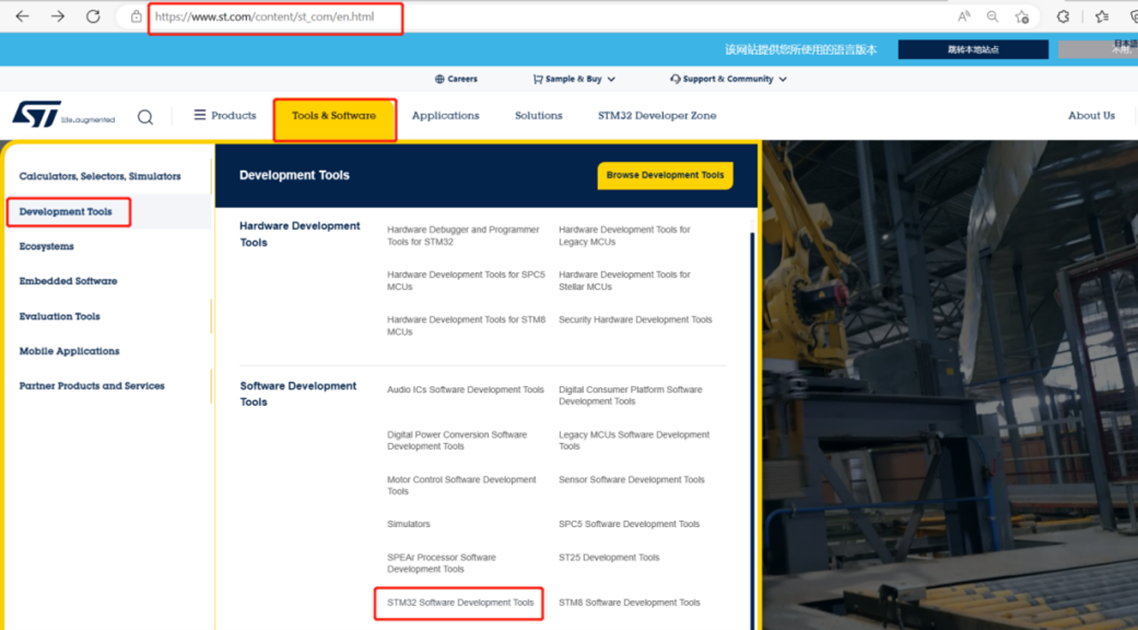Click the ST logo to go home
This screenshot has height=630, width=1138.
(37, 115)
